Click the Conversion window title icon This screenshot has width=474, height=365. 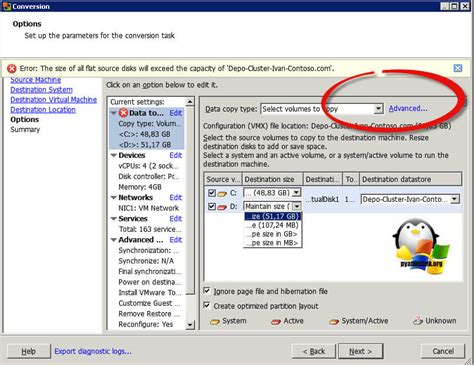pyautogui.click(x=6, y=6)
